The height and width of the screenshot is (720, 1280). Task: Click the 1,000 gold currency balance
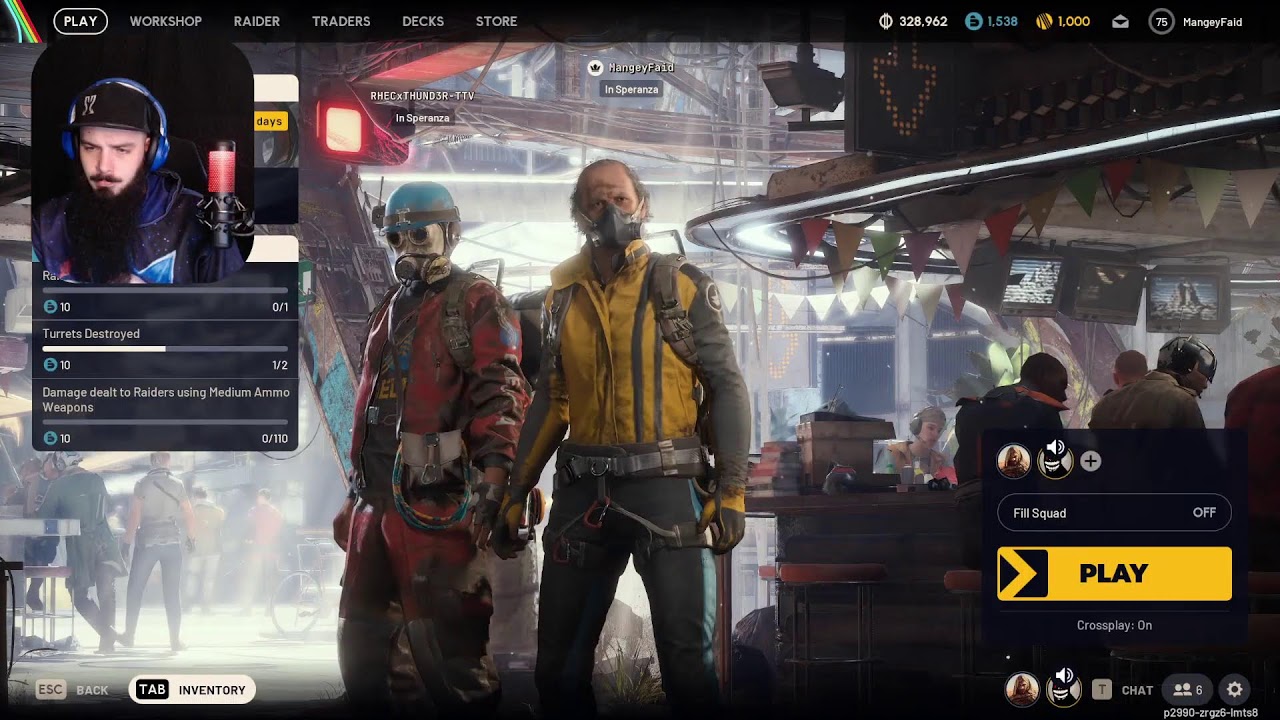click(1074, 21)
